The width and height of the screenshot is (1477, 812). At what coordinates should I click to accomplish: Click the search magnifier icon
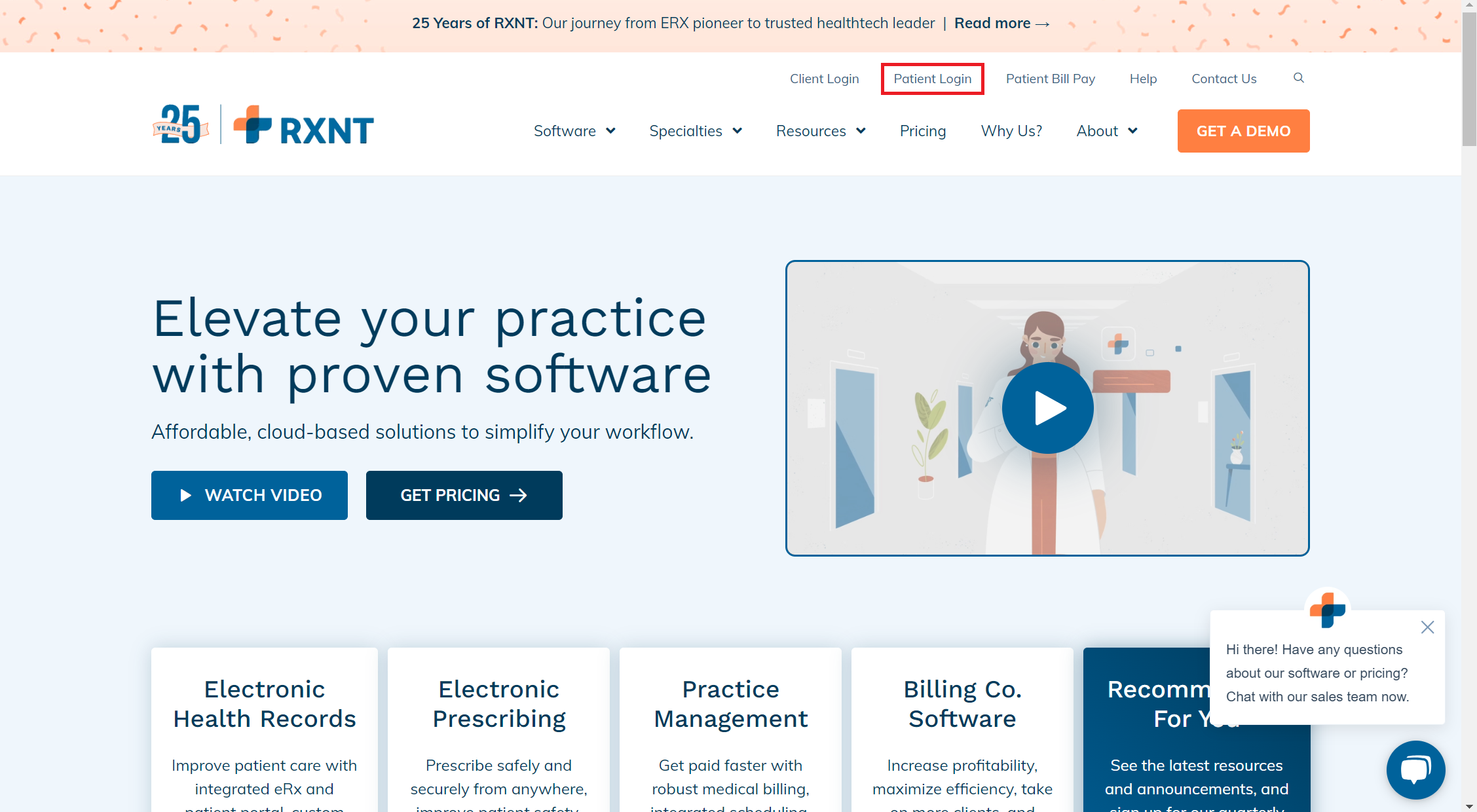(1298, 78)
